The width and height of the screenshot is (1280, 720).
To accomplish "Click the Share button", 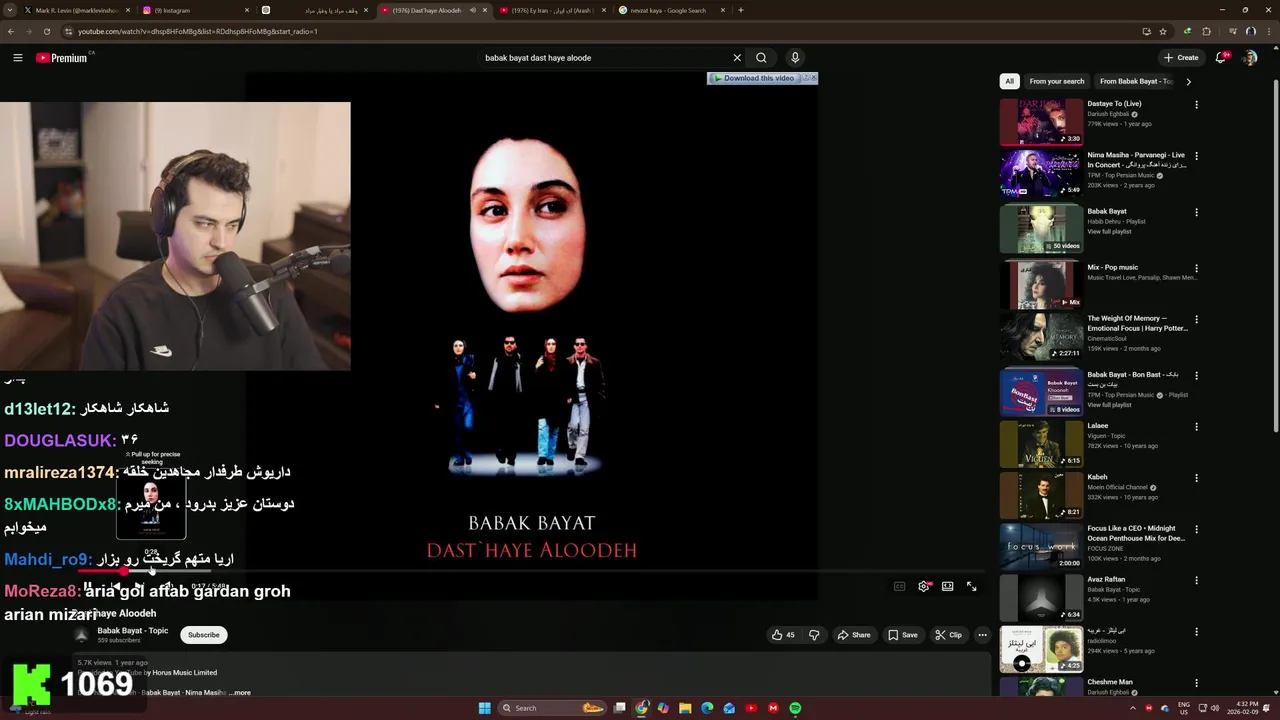I will tap(854, 635).
